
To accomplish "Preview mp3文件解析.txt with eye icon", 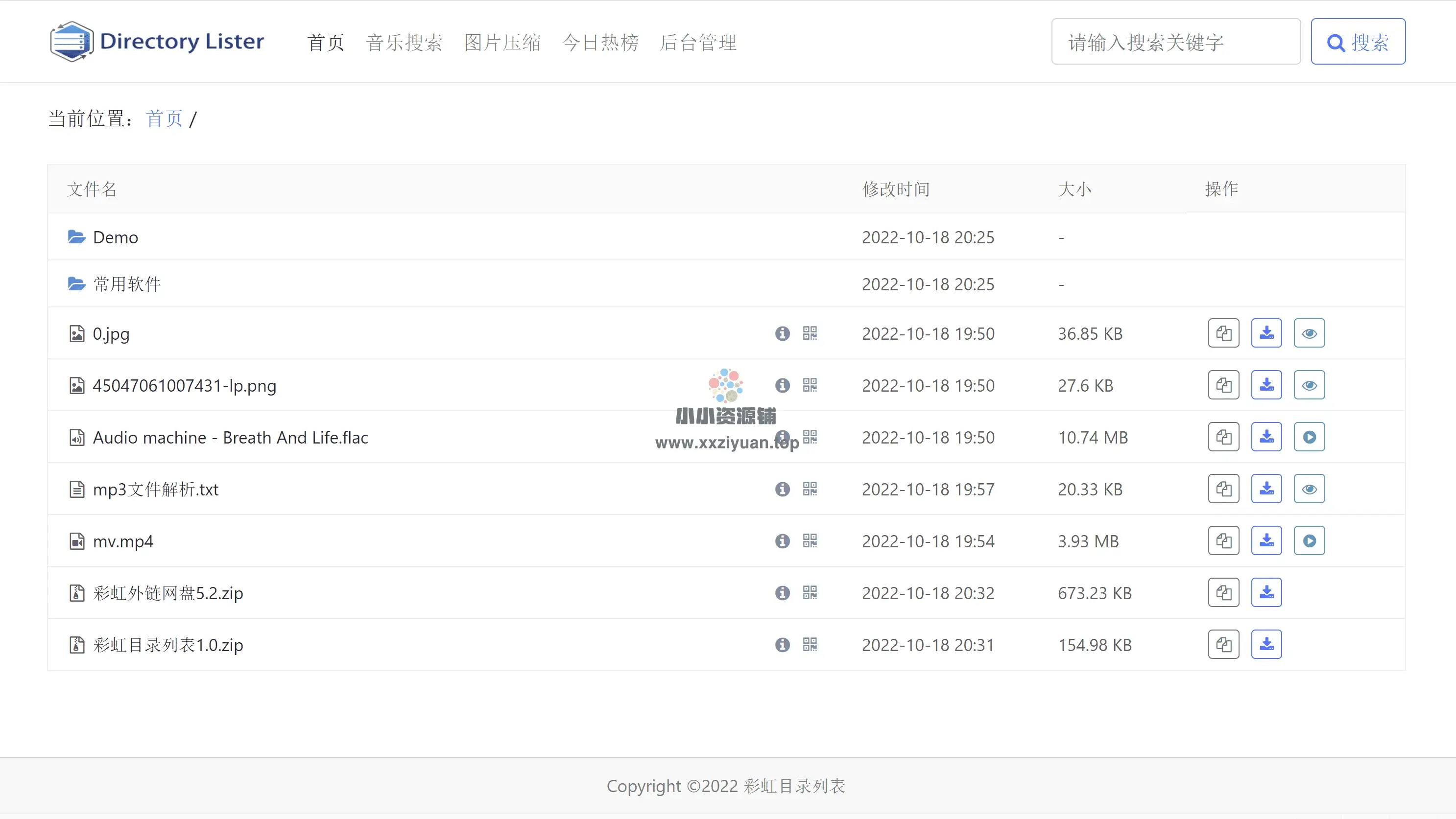I will 1309,489.
